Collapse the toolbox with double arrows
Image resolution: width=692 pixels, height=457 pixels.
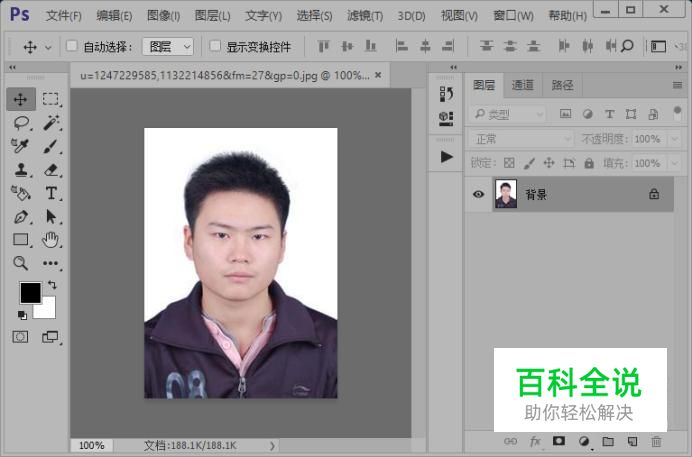[12, 67]
